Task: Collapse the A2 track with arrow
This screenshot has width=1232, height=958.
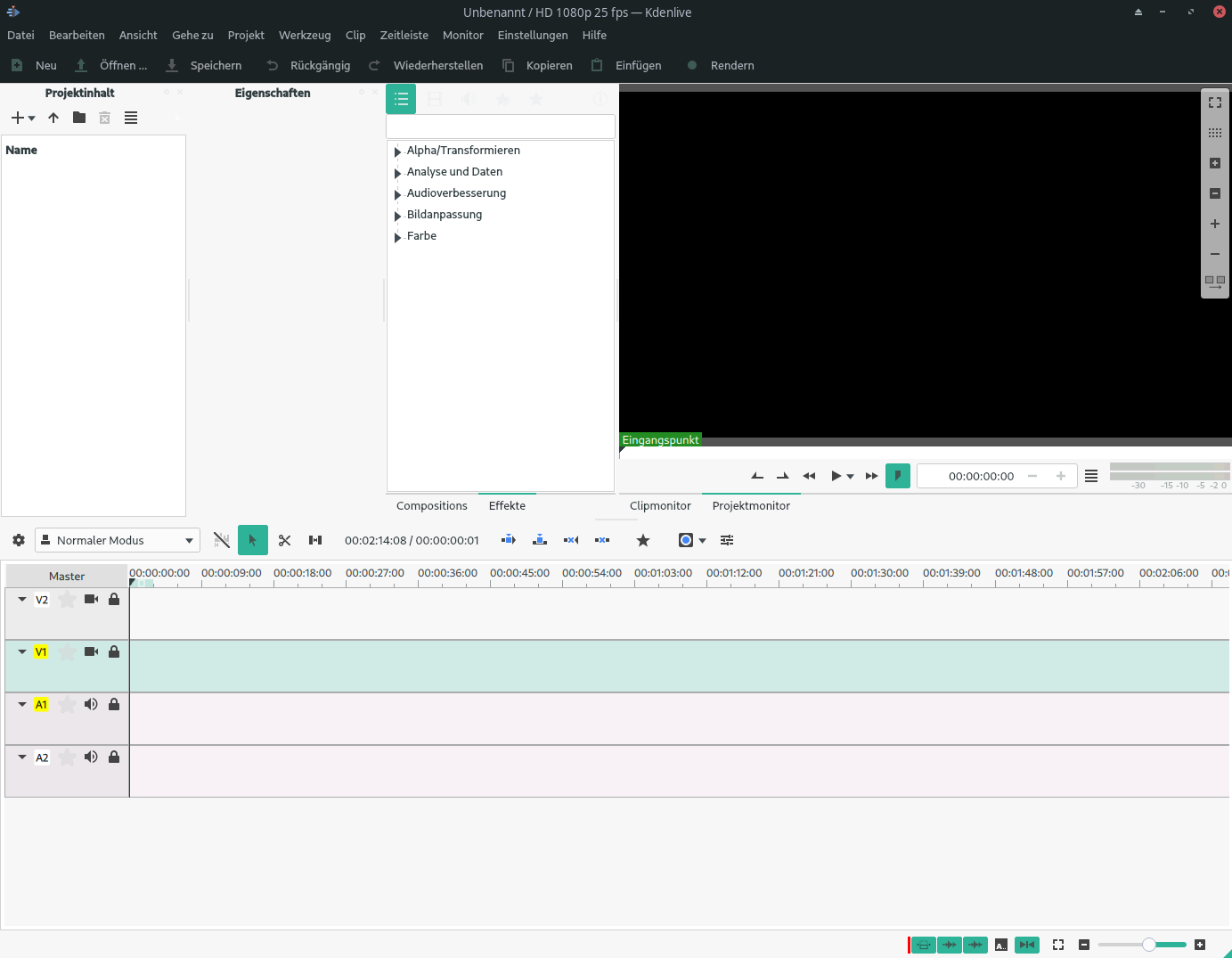Action: tap(22, 757)
